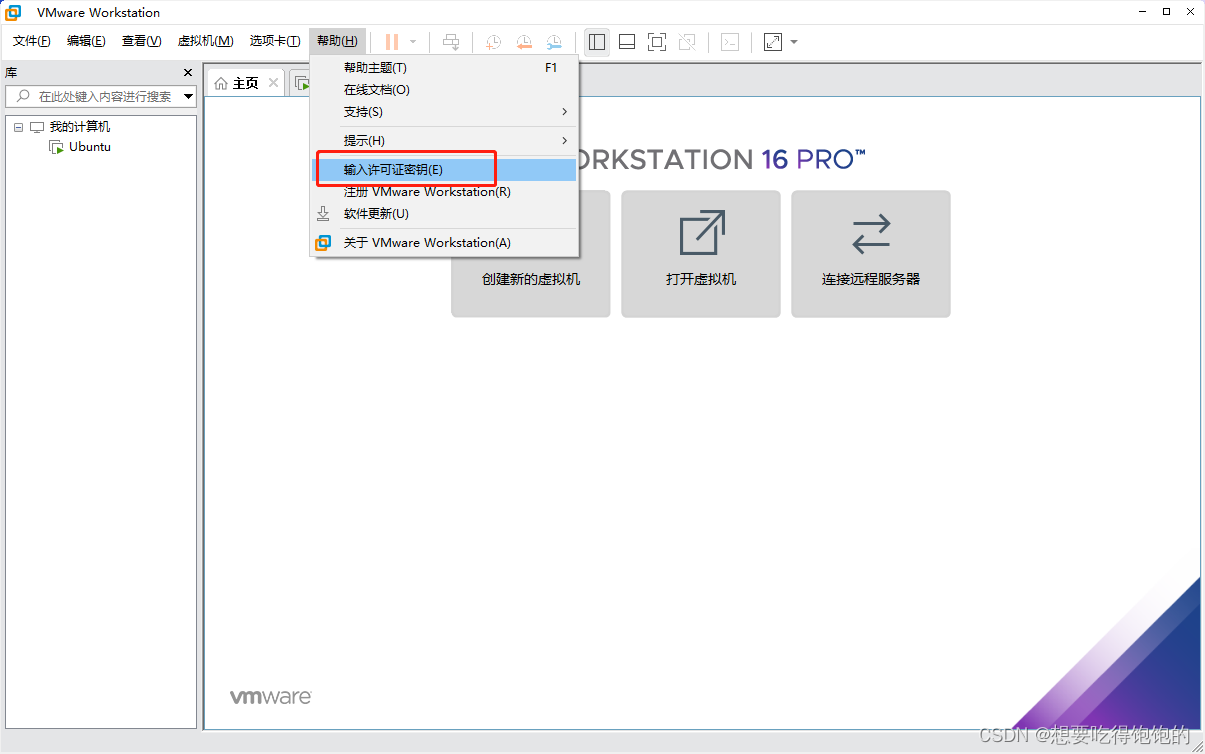This screenshot has width=1205, height=754.
Task: Send Ctrl+Alt+Del to the guest
Action: click(x=451, y=41)
